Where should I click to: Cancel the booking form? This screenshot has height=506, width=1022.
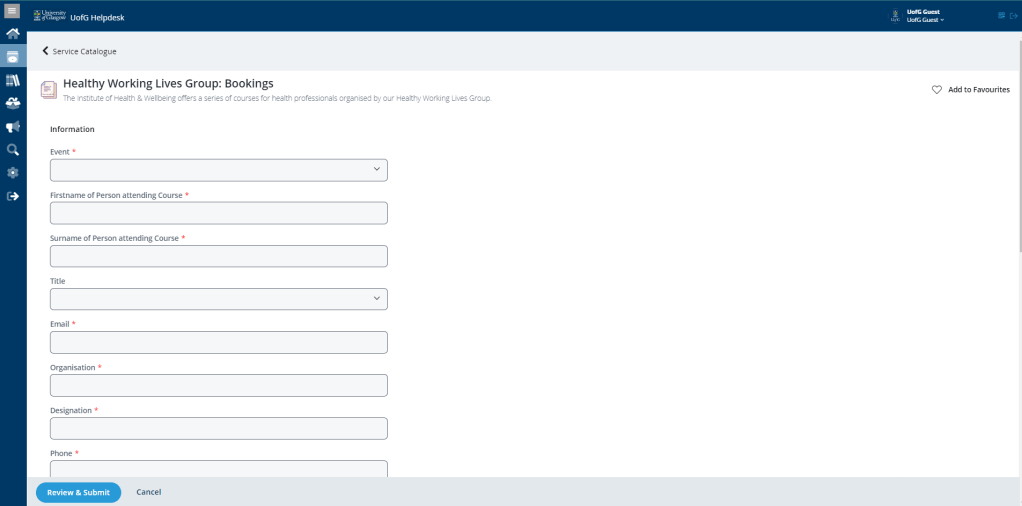(x=148, y=492)
